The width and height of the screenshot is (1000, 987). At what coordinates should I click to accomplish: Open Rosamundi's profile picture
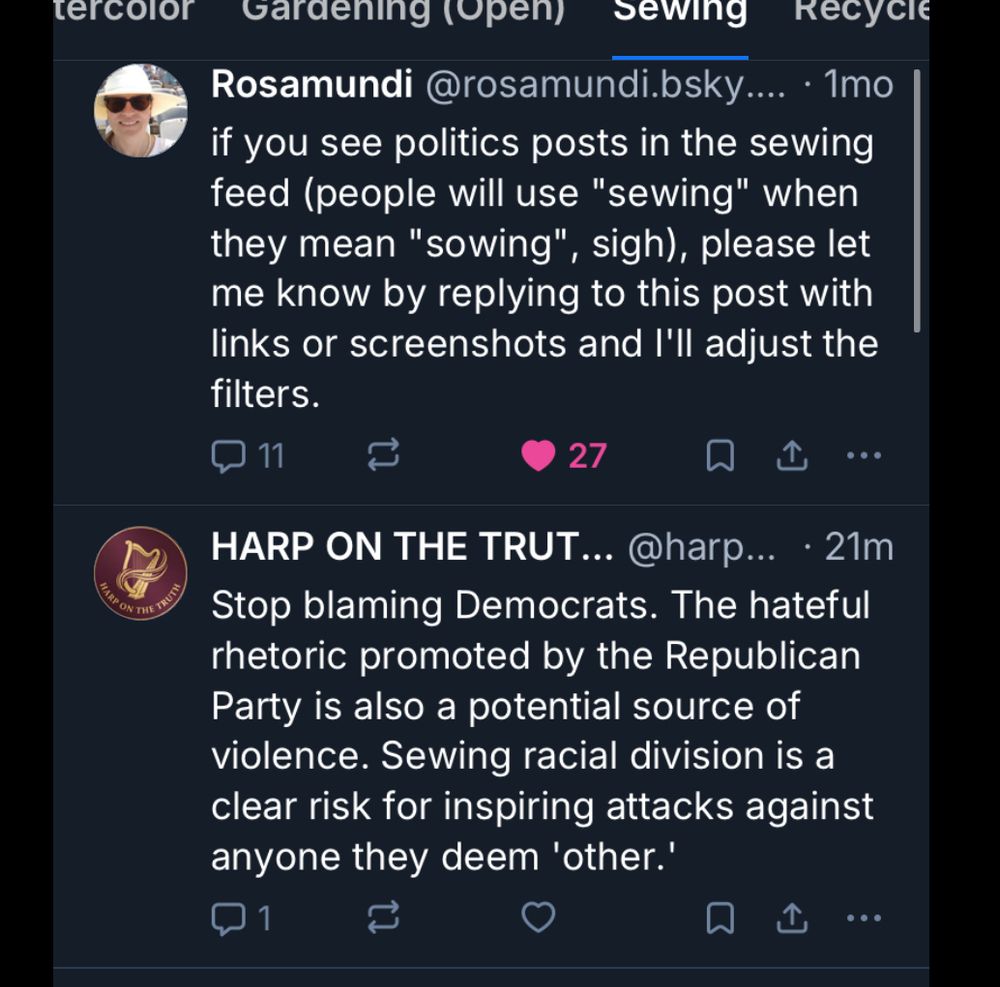(141, 111)
